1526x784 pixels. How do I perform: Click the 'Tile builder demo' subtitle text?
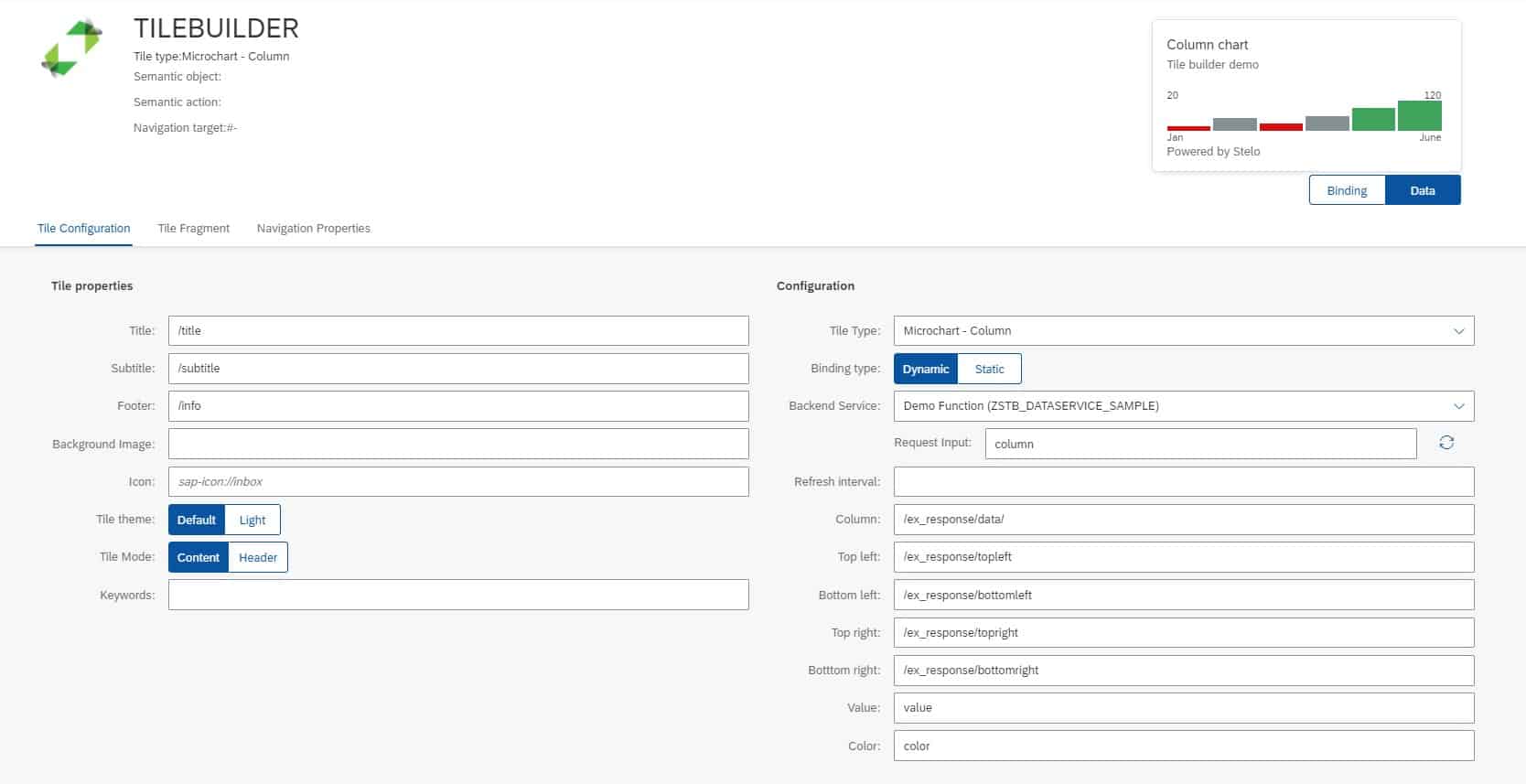pyautogui.click(x=1212, y=65)
